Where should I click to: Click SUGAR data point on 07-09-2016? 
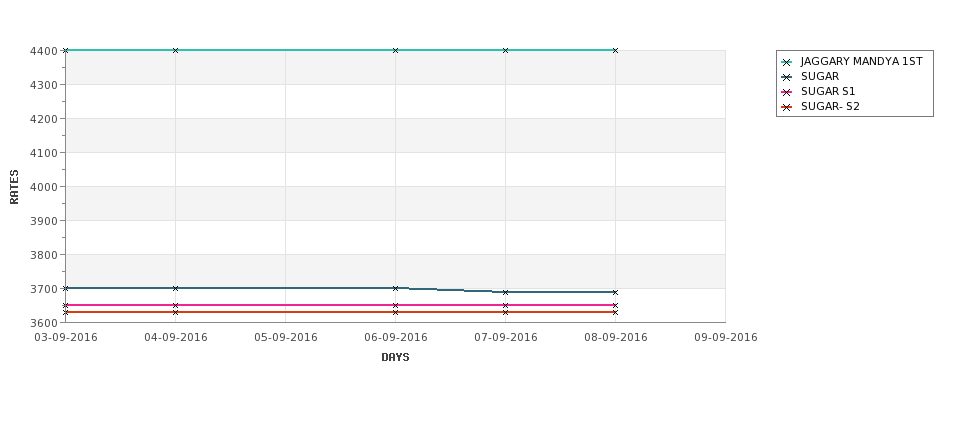506,292
